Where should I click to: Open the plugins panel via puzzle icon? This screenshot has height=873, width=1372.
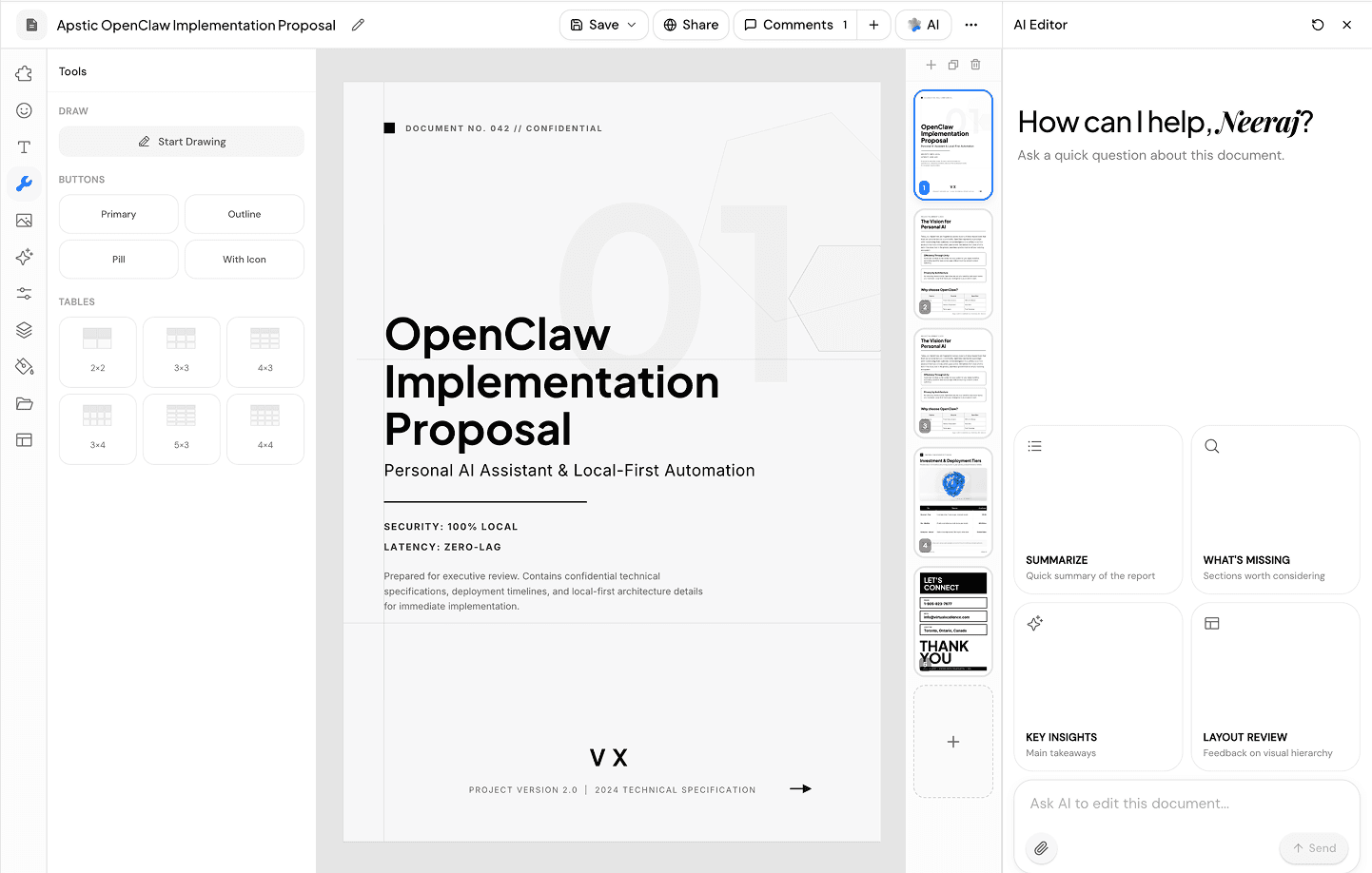click(23, 73)
